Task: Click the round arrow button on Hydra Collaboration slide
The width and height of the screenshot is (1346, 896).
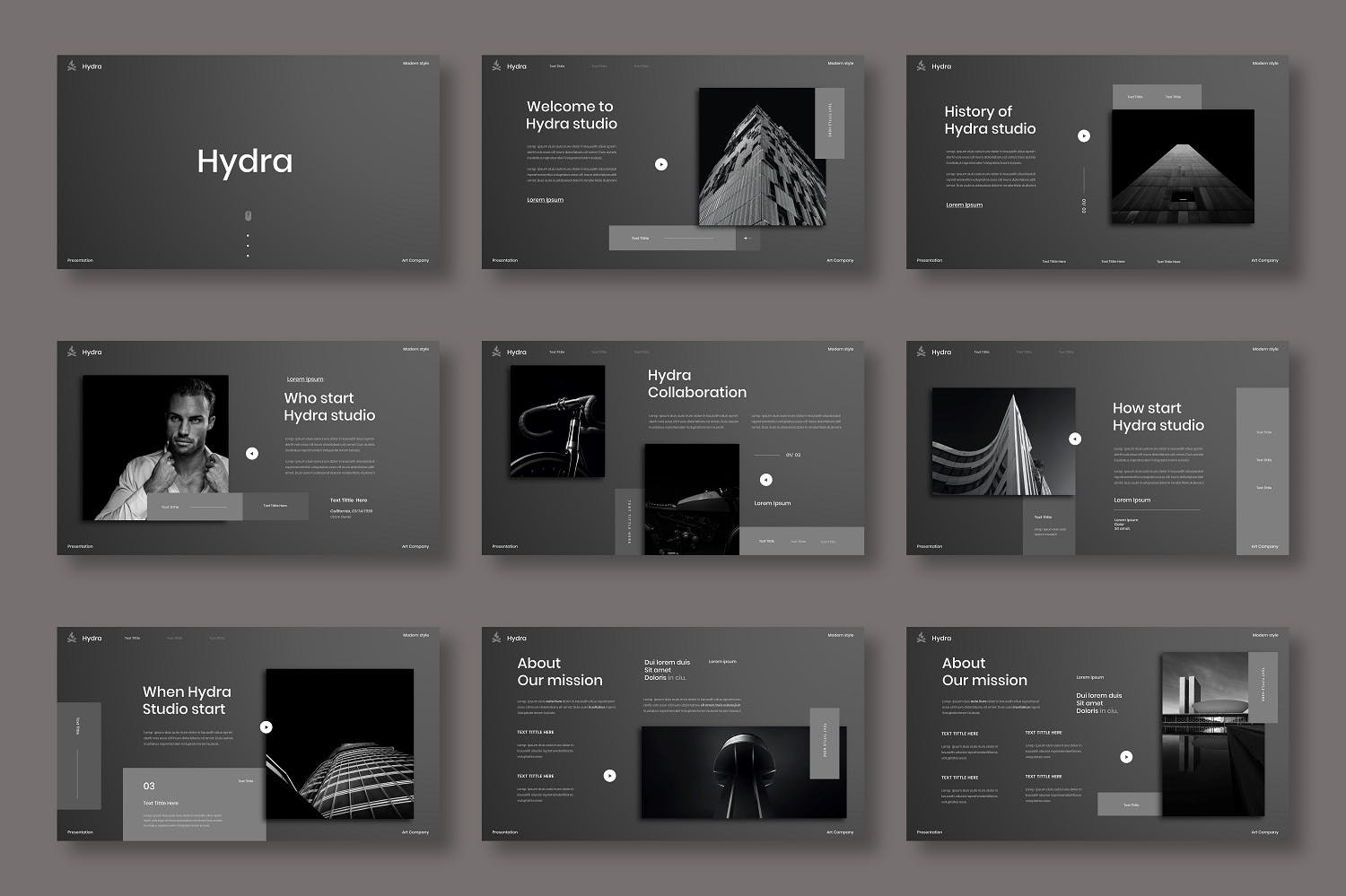Action: (x=765, y=480)
